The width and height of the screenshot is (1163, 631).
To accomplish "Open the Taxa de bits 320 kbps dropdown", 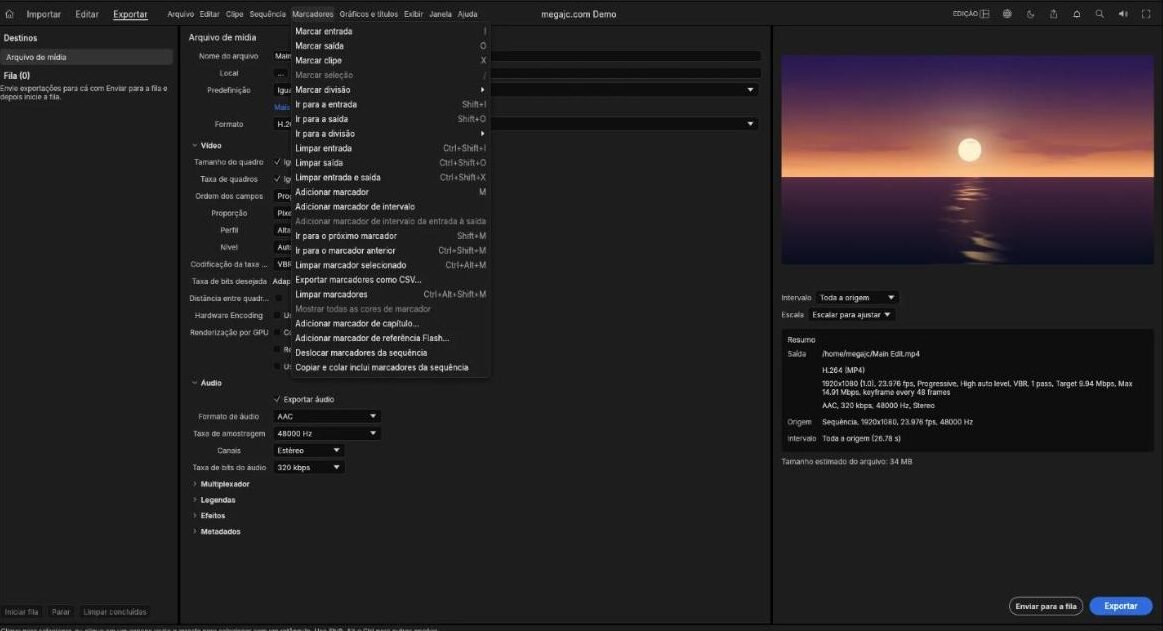I will (308, 468).
